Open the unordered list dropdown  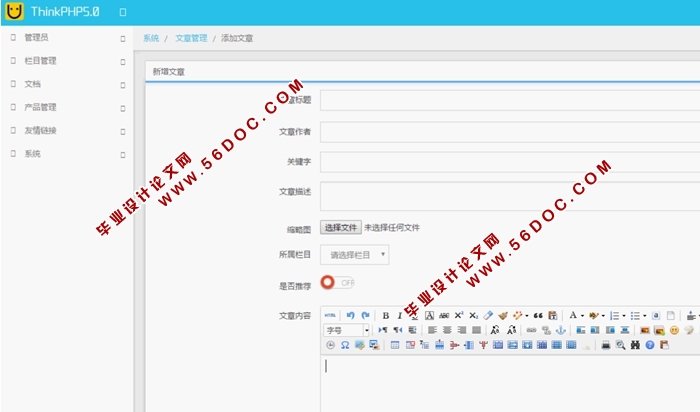click(x=644, y=316)
